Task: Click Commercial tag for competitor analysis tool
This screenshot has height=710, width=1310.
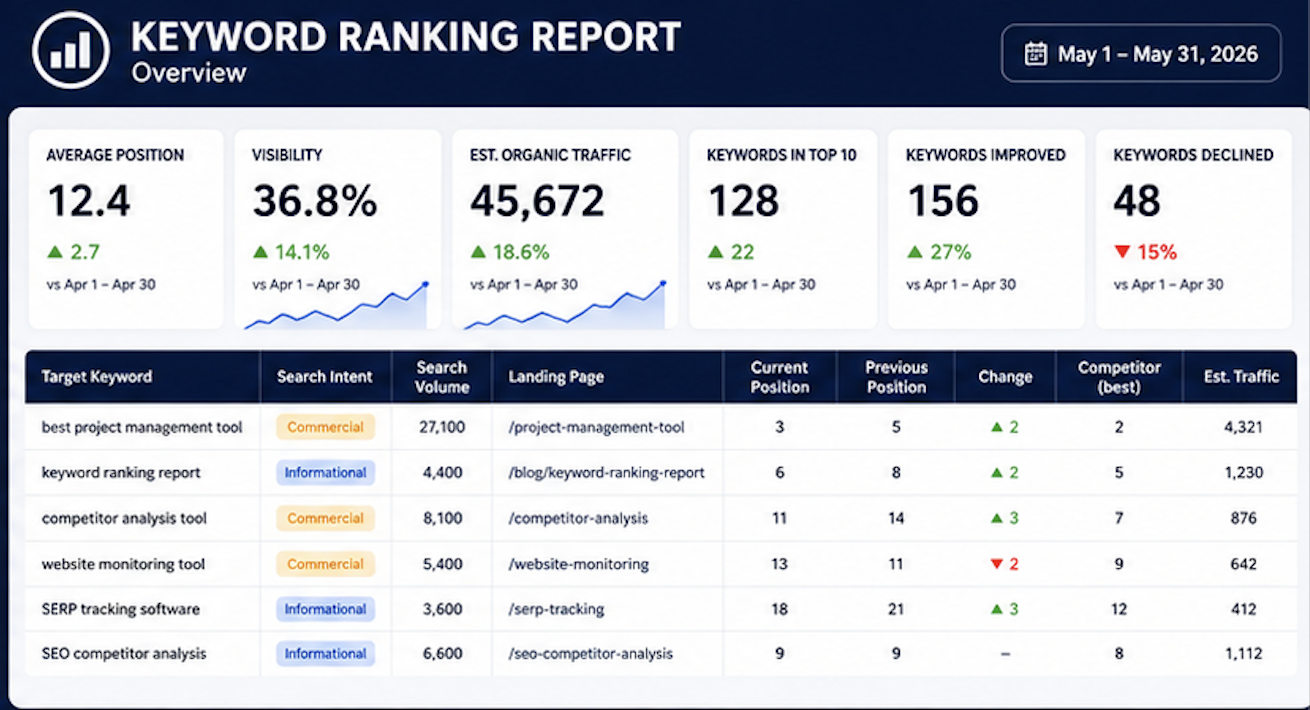Action: [326, 518]
